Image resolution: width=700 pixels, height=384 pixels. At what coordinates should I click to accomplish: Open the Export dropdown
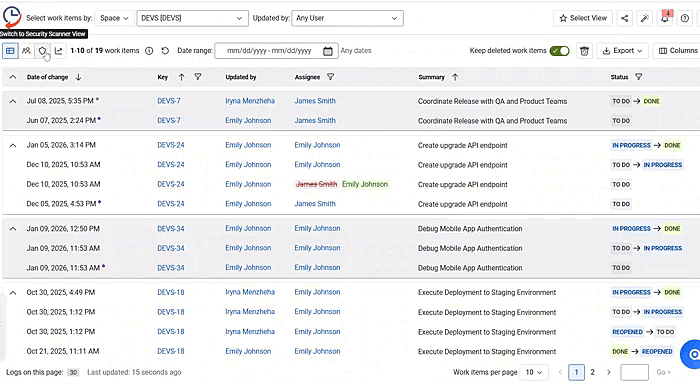(622, 51)
